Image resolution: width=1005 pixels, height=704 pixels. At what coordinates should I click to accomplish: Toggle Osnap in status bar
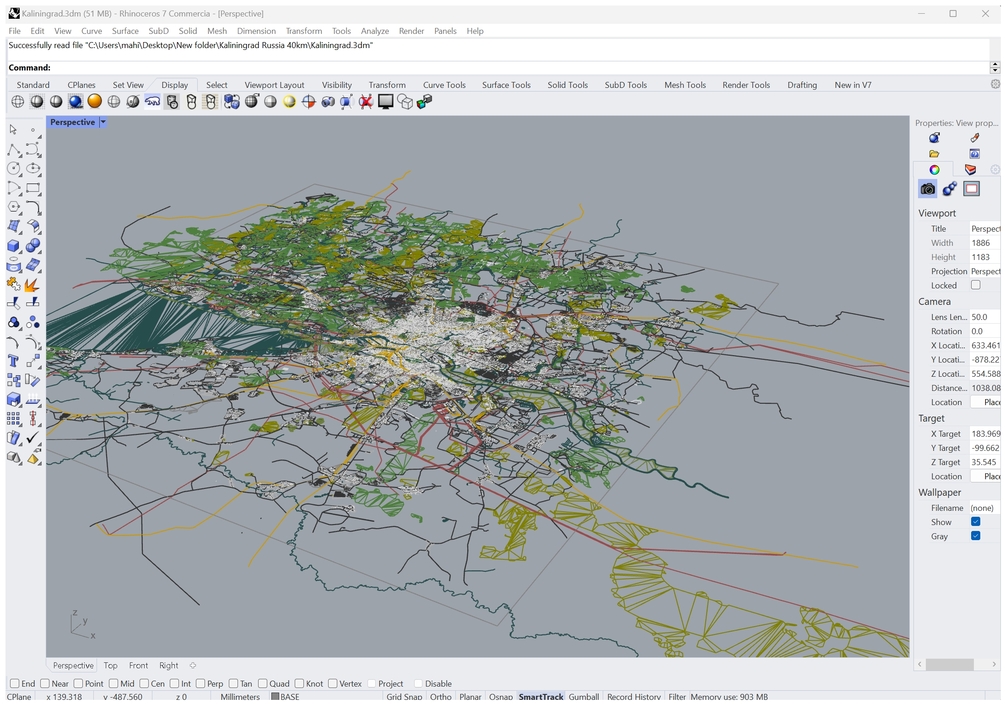coord(501,697)
